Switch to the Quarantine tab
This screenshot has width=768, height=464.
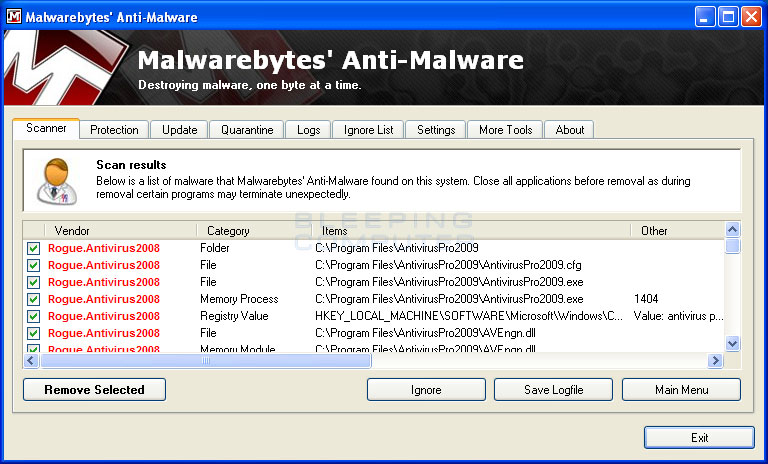click(247, 130)
